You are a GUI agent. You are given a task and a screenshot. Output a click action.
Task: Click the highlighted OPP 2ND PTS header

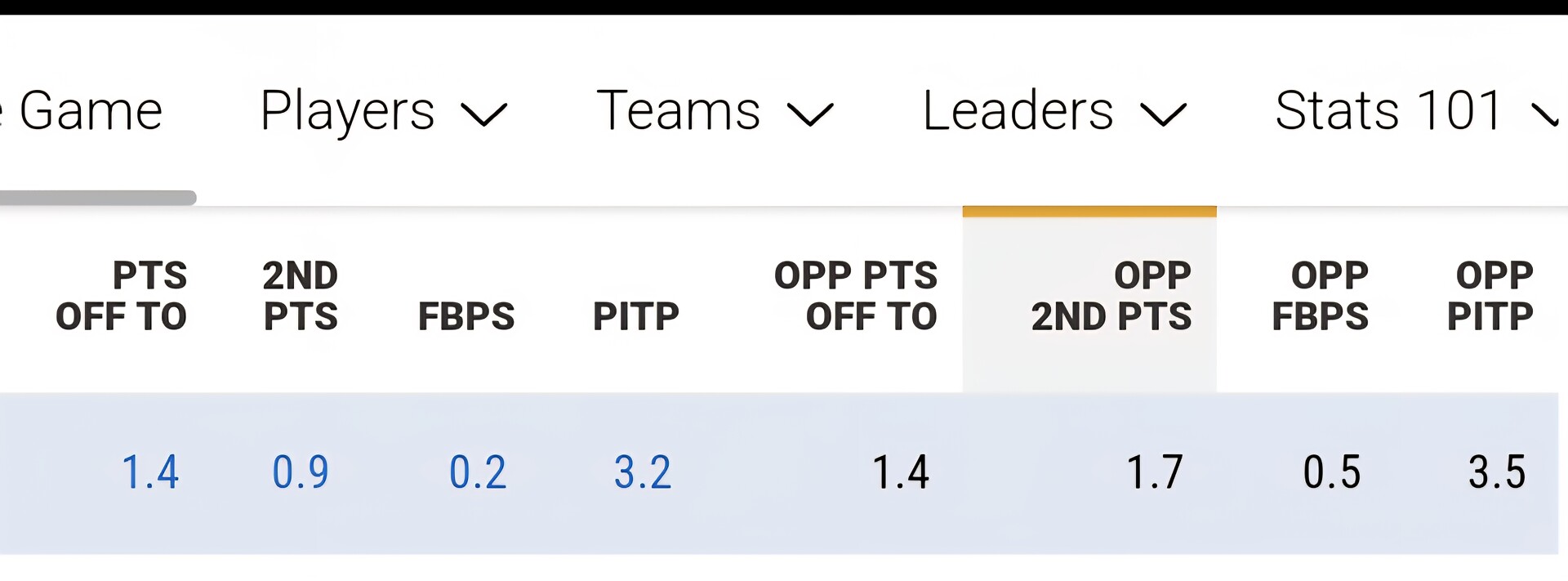1111,296
